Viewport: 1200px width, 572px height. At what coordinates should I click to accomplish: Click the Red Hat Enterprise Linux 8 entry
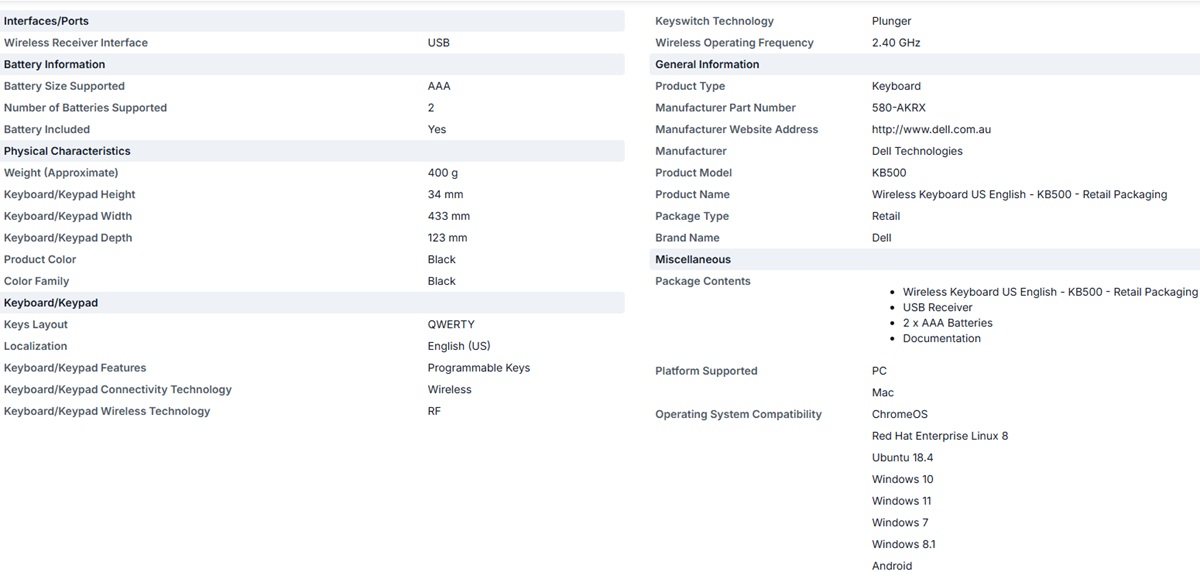(940, 436)
